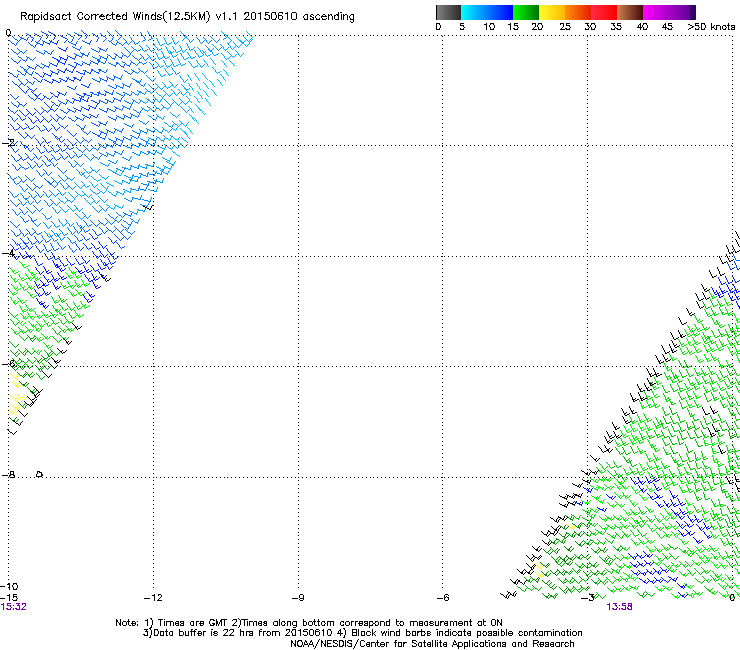Click the blue 10–15 knots color segment

click(x=500, y=12)
